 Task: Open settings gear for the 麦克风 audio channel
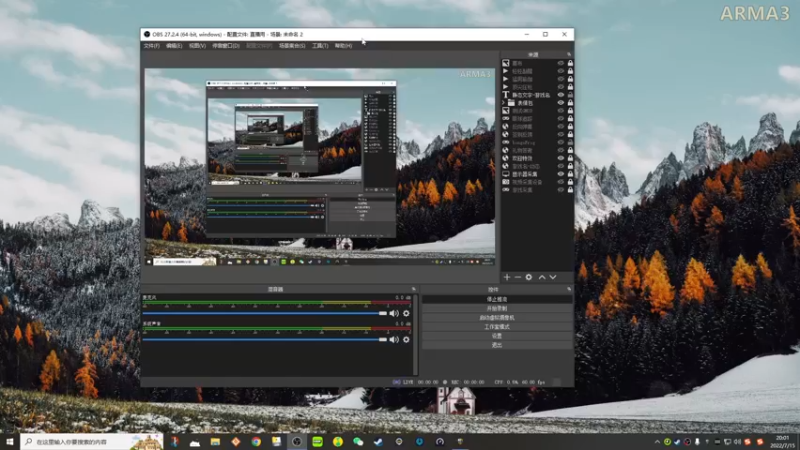(406, 313)
